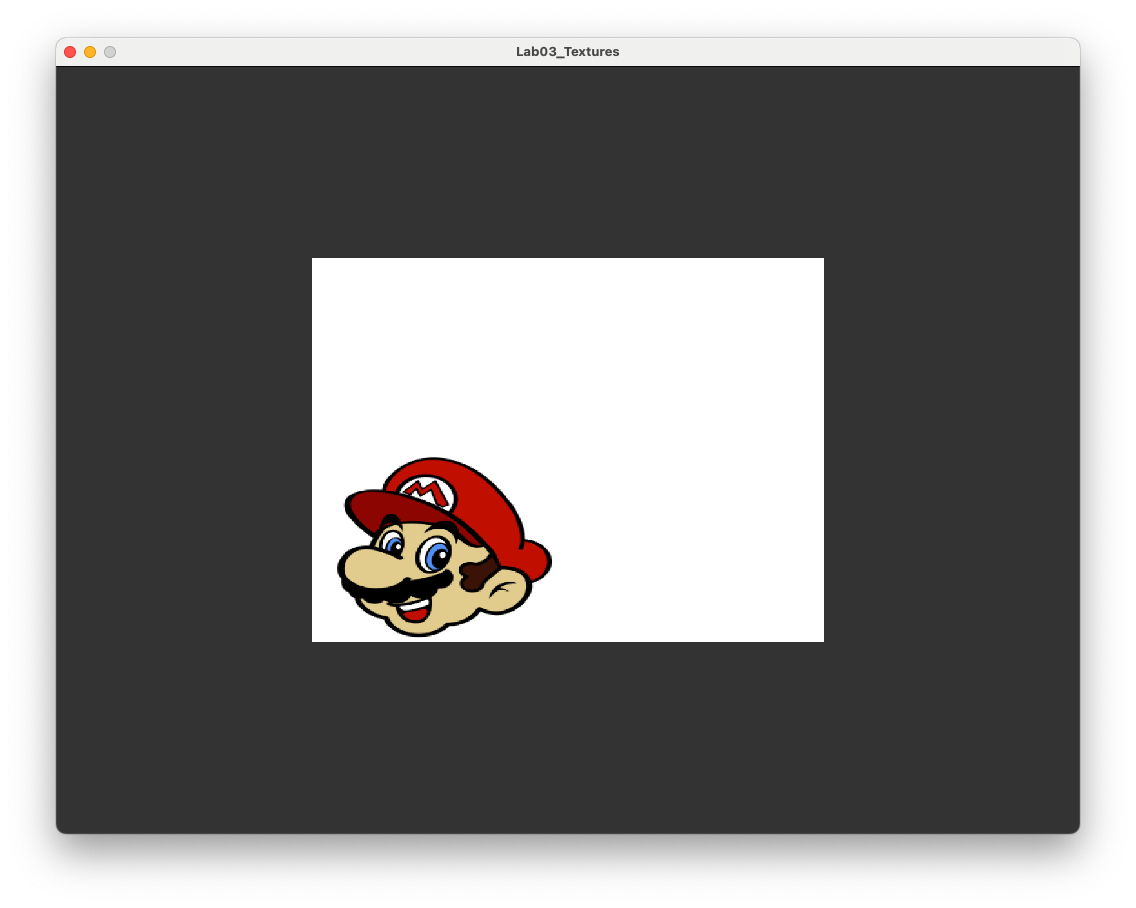Click the Lab03_Textures title text
Screen dimensions: 1136x908
pos(567,51)
